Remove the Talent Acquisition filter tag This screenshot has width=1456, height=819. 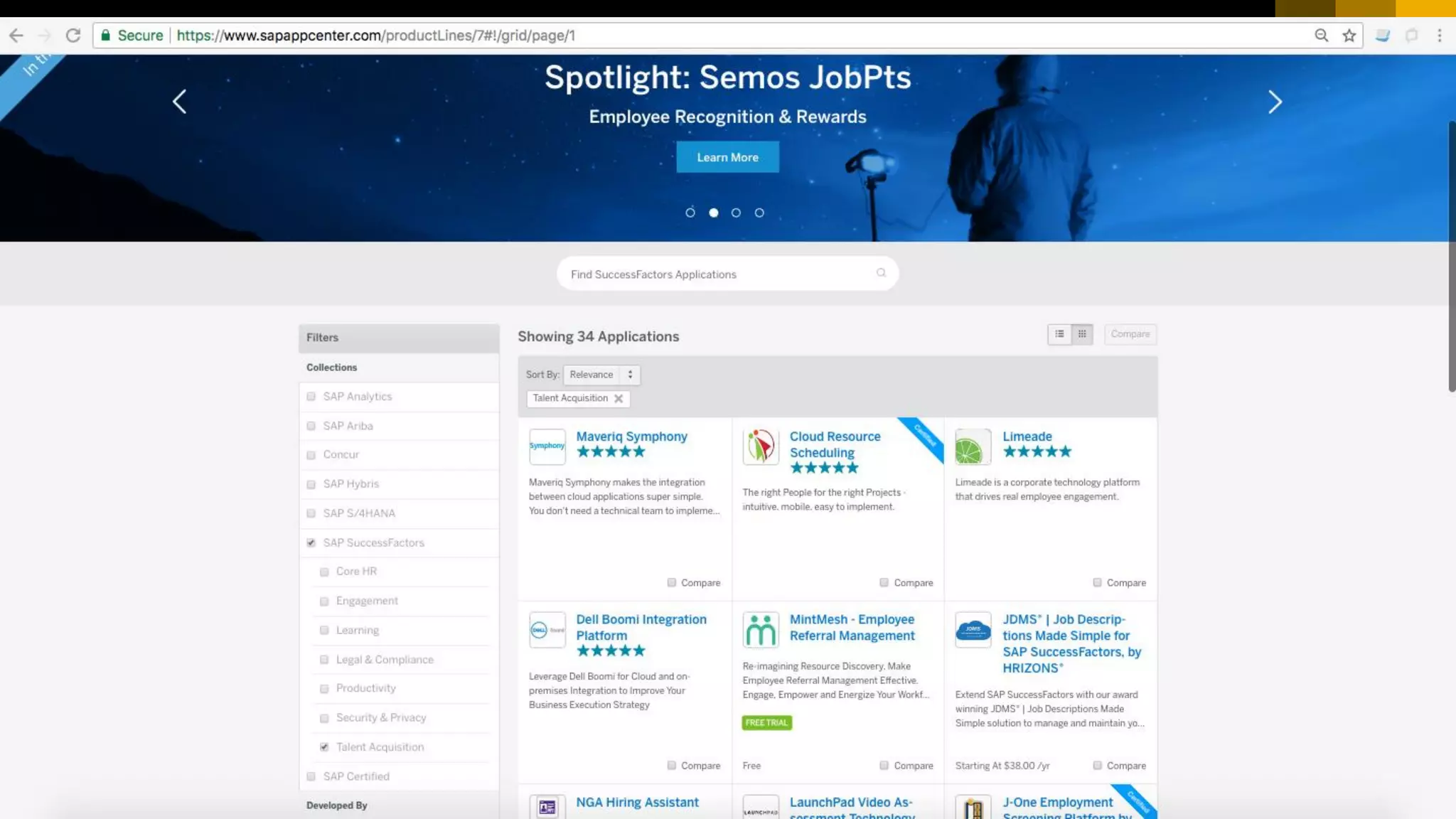[x=619, y=399]
